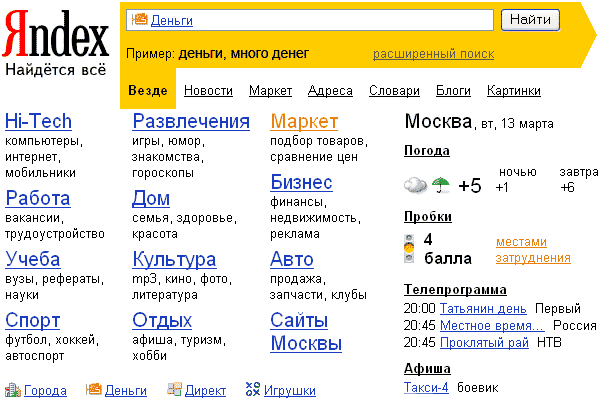Click the search input field
This screenshot has height=400, width=600.
pos(310,20)
